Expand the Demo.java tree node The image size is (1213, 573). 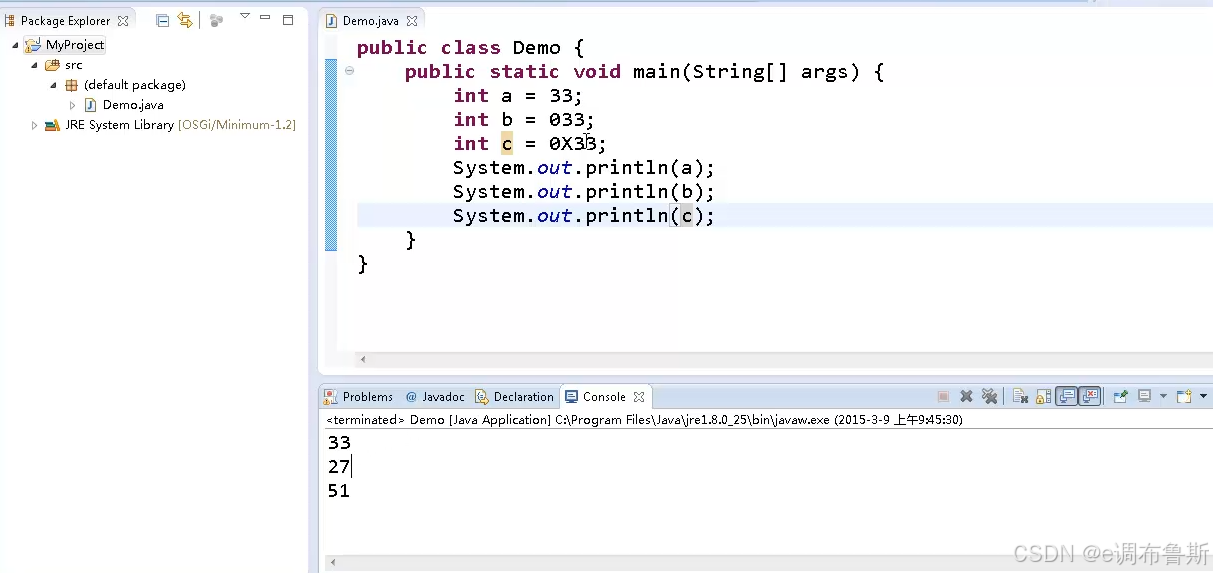(x=73, y=105)
